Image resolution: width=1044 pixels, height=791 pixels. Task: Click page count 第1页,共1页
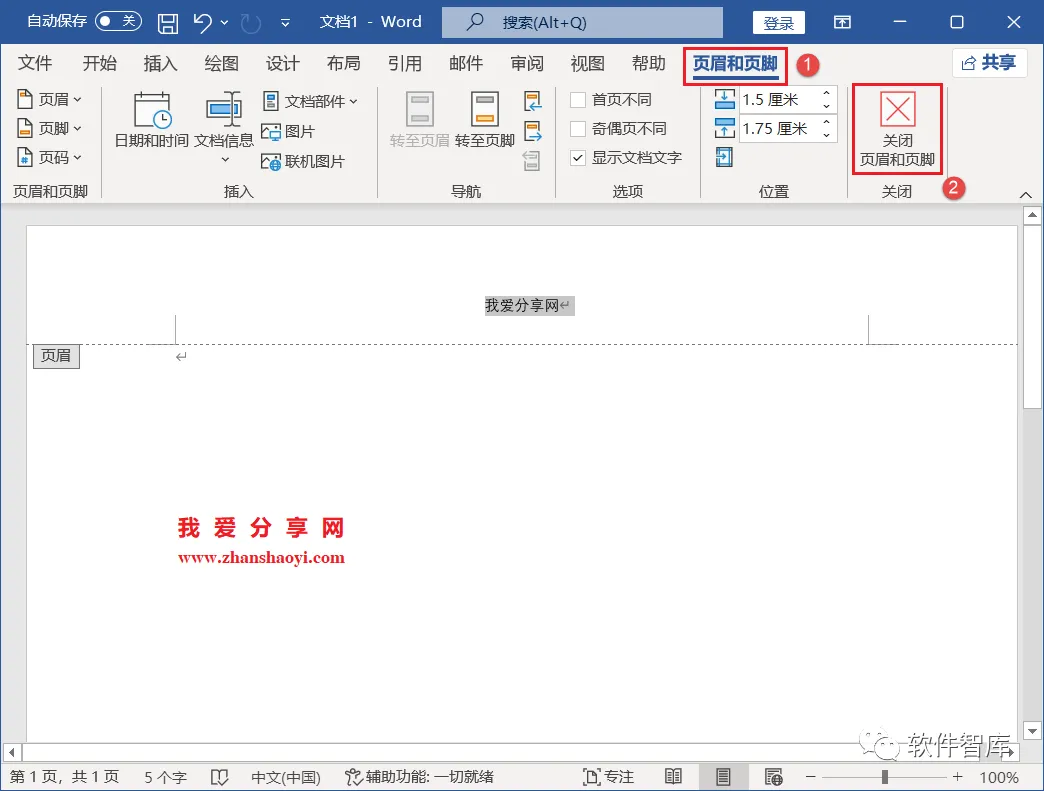click(64, 777)
